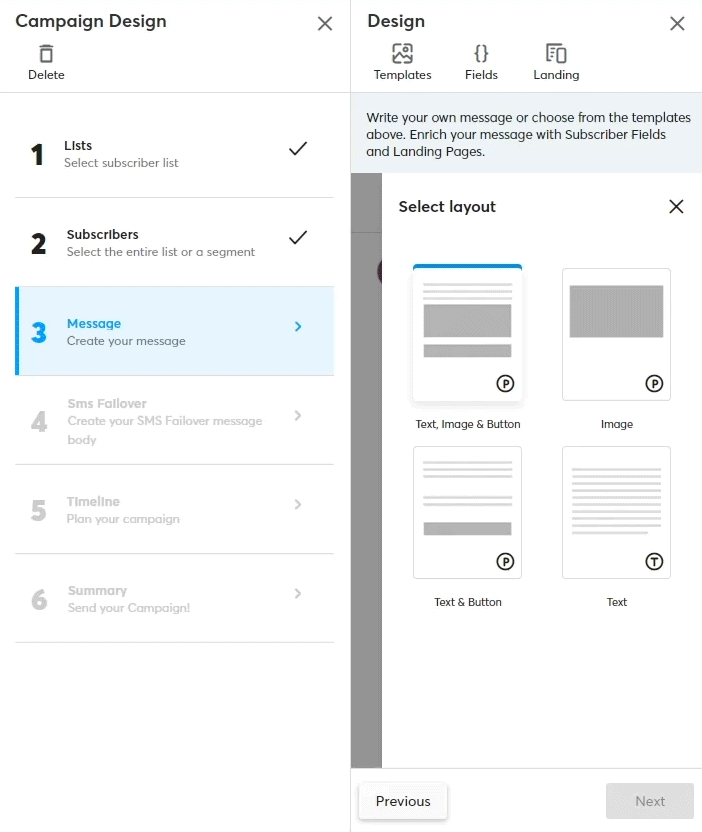Click the Delete trash icon

[x=46, y=54]
